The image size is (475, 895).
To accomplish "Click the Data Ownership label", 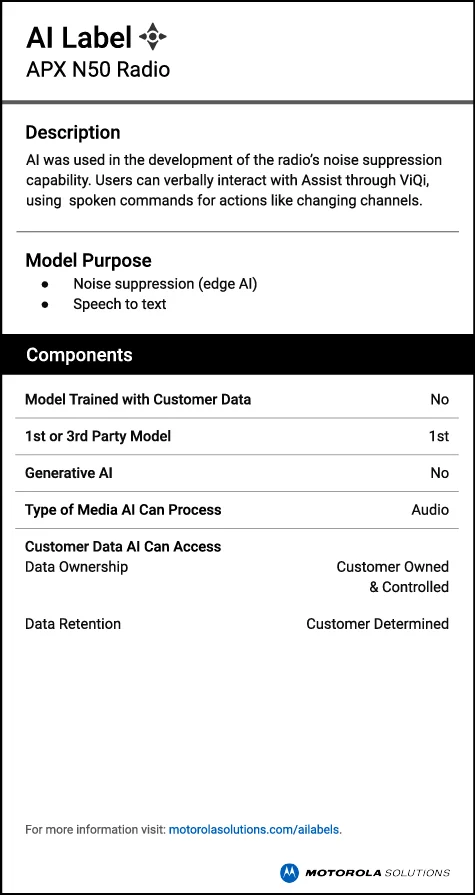I will point(77,567).
